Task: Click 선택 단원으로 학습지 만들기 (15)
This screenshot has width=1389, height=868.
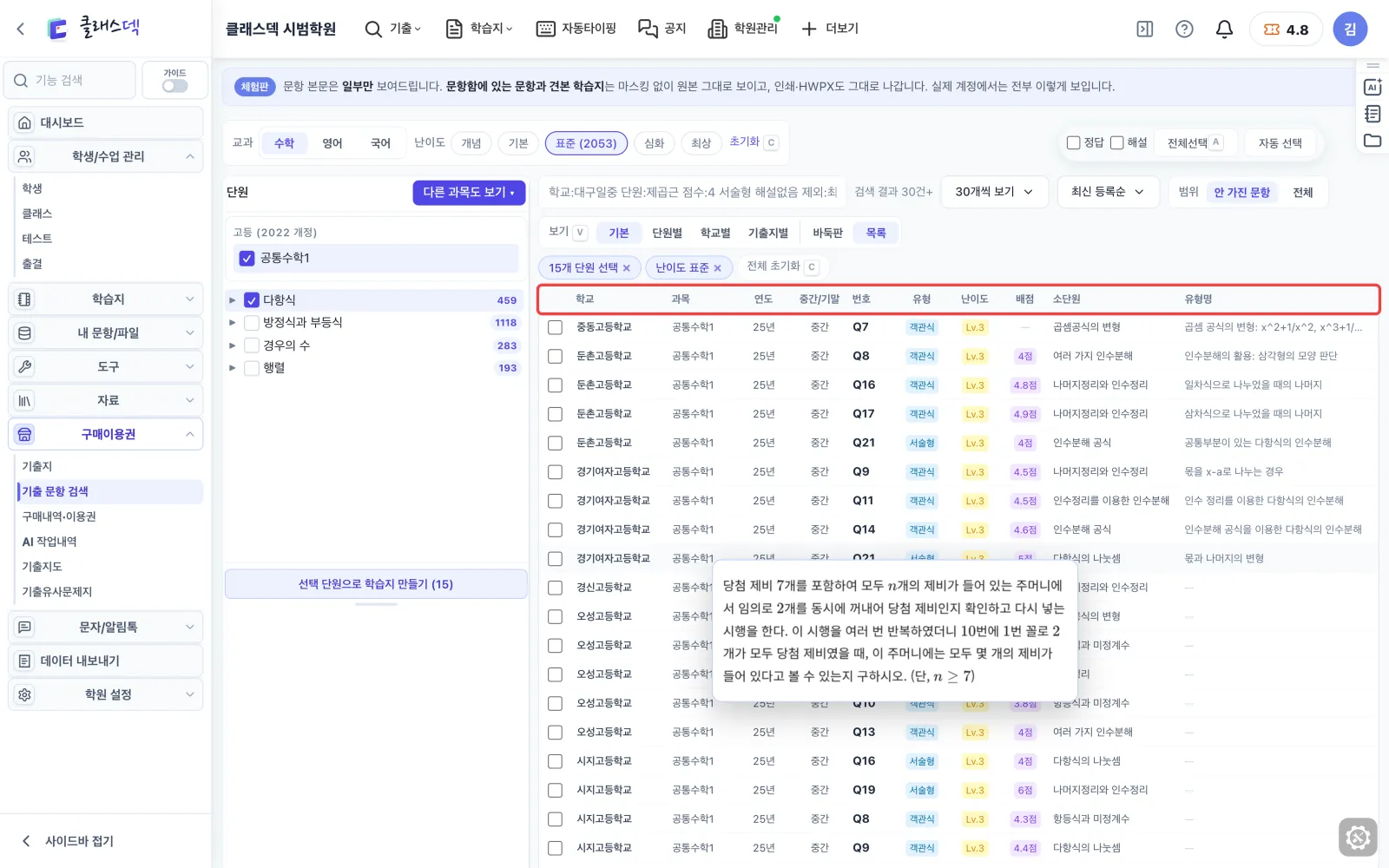Action: [376, 584]
